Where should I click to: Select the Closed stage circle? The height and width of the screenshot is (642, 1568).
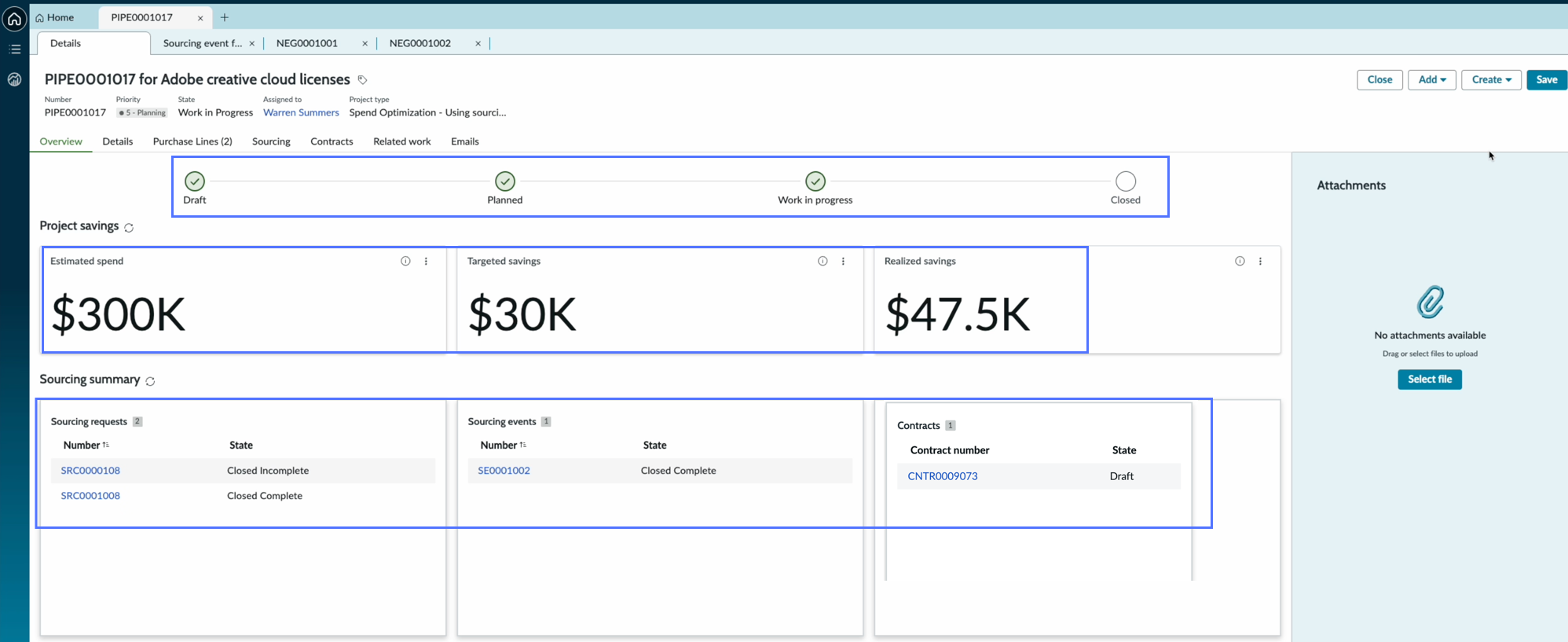click(1126, 182)
